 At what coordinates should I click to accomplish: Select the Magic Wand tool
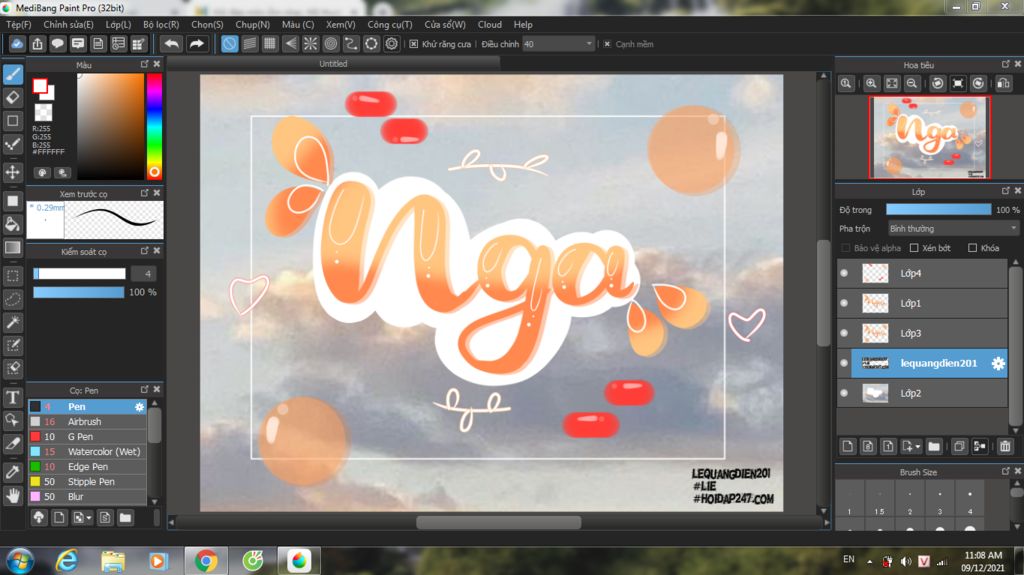[x=12, y=322]
